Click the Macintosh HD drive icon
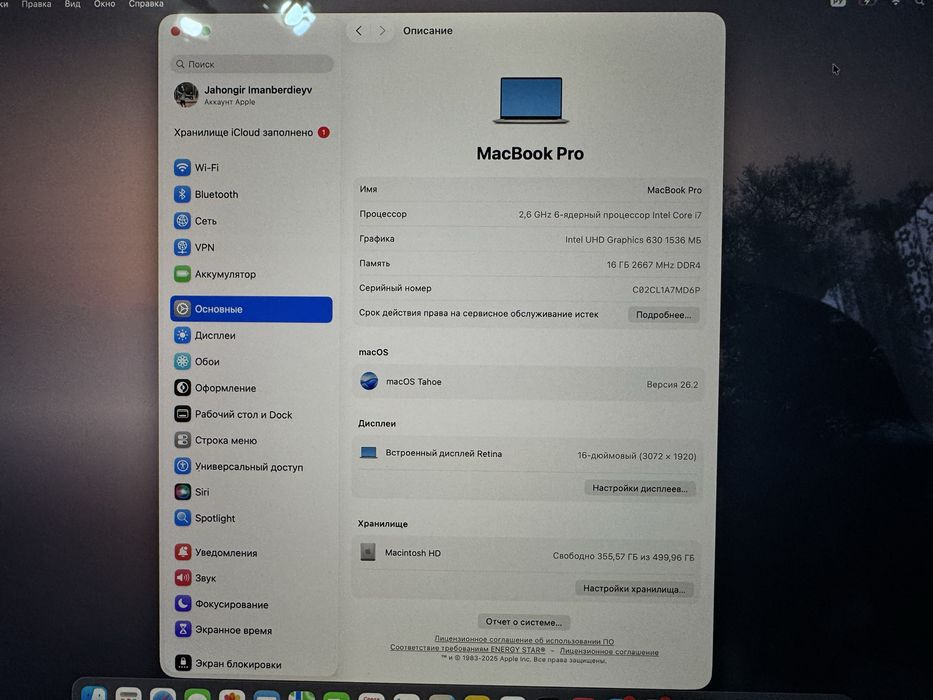The height and width of the screenshot is (700, 933). [x=368, y=552]
